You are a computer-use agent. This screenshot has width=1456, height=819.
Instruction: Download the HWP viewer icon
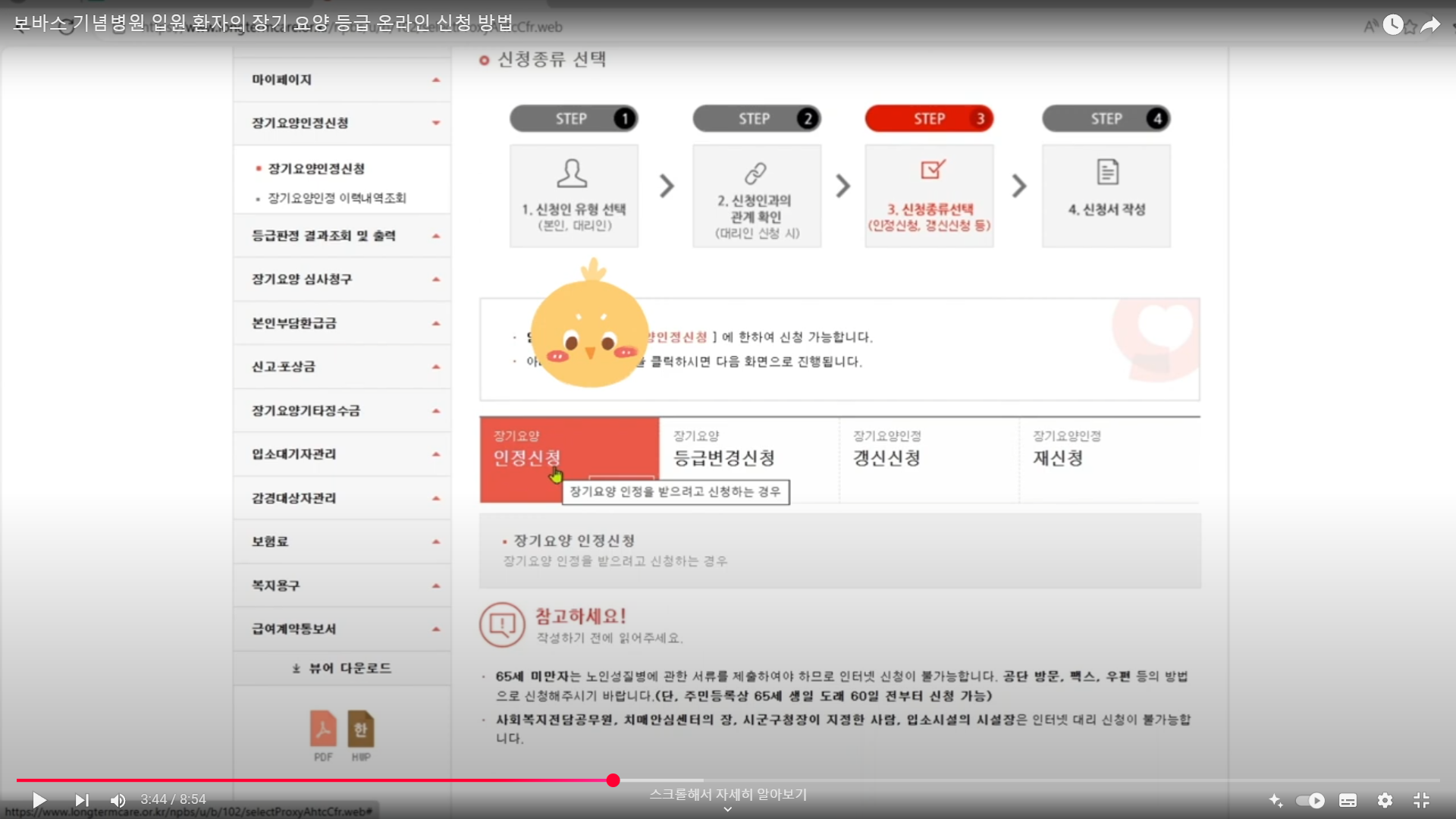361,730
